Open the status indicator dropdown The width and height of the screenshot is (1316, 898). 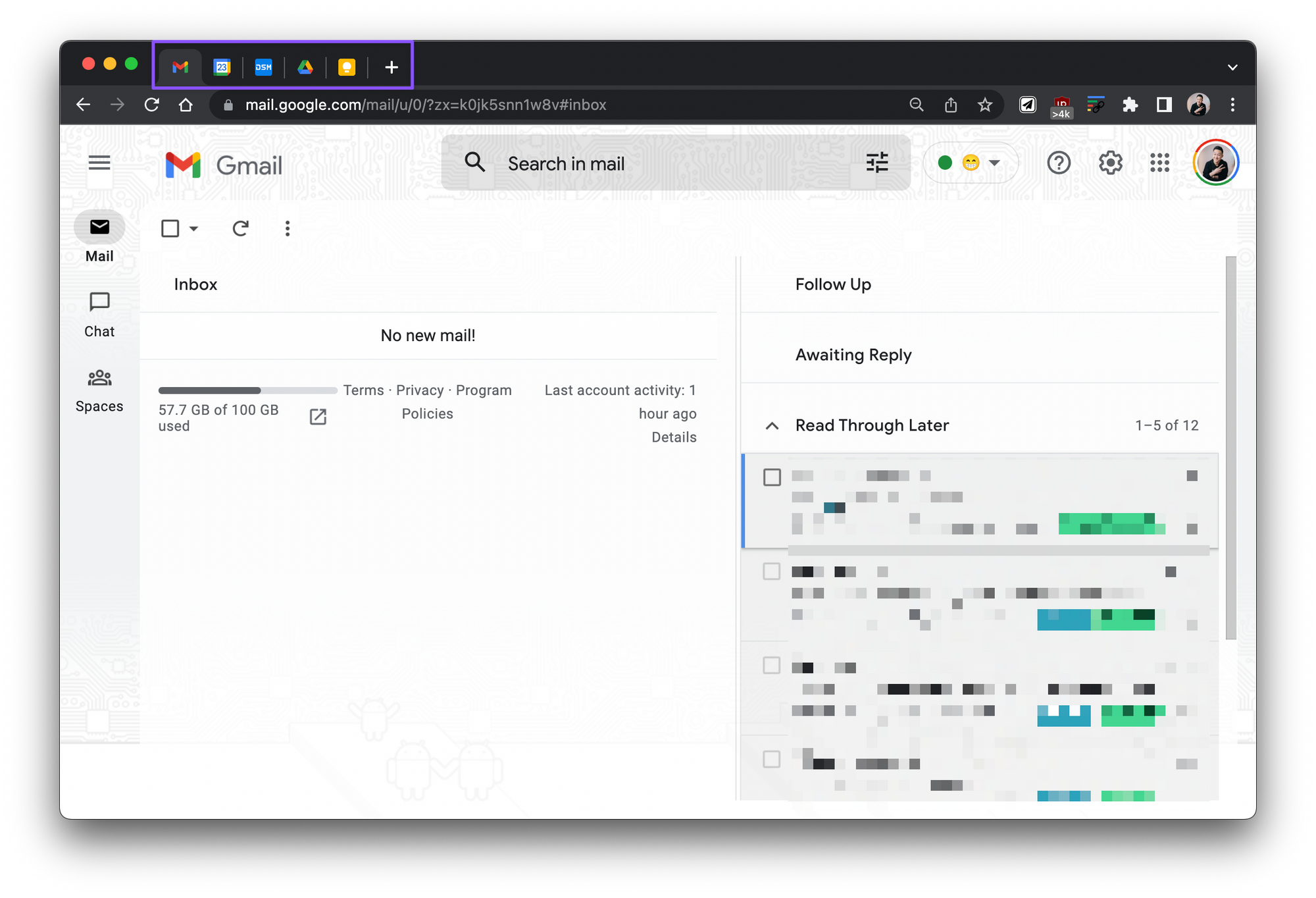[x=994, y=163]
